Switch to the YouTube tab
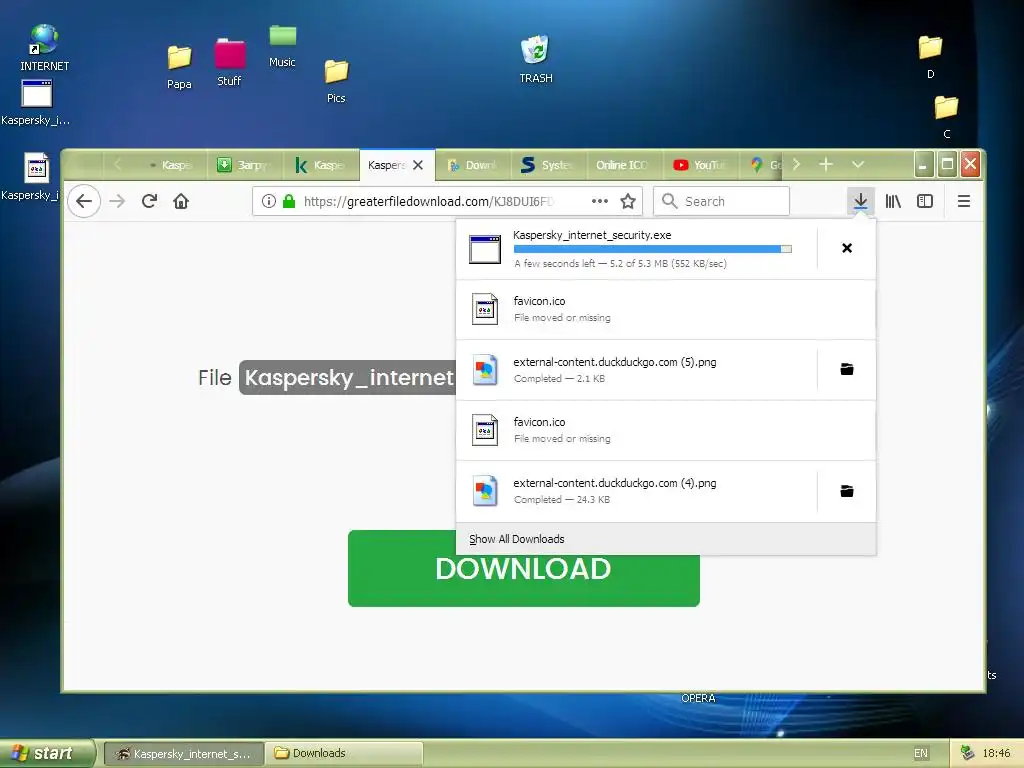This screenshot has width=1024, height=768. pos(700,165)
